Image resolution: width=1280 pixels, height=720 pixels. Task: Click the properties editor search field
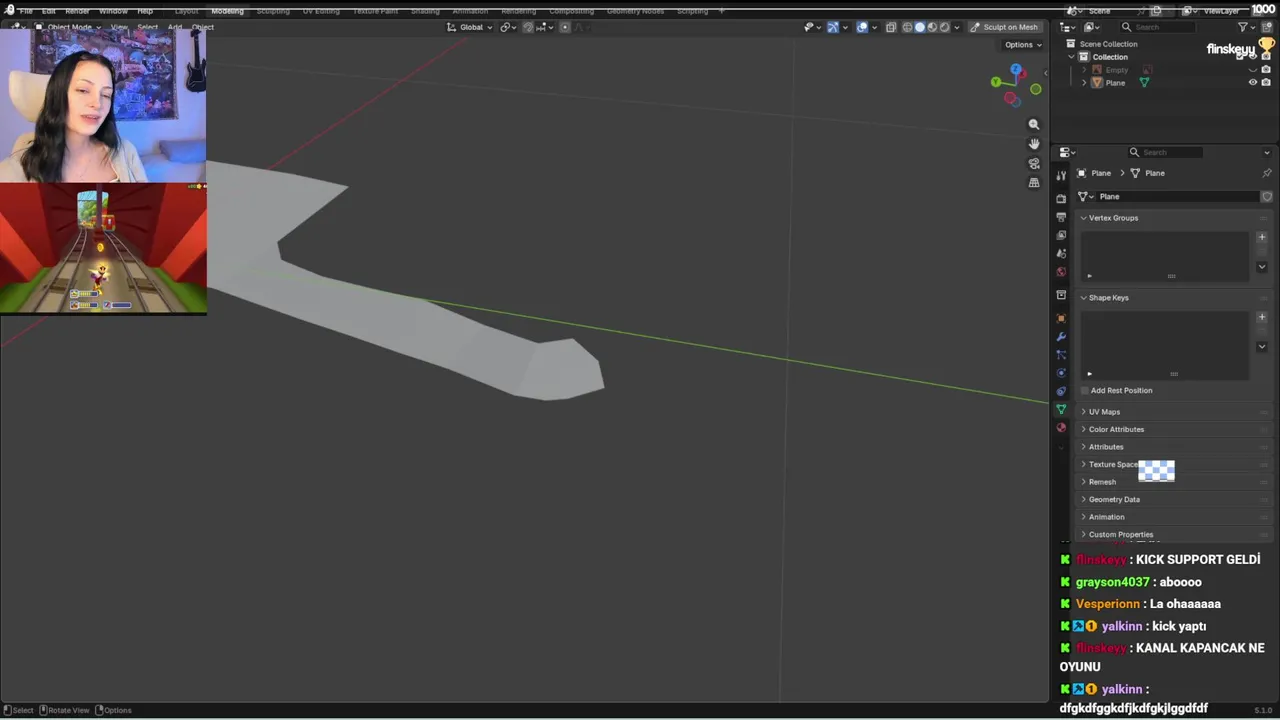tap(1165, 152)
